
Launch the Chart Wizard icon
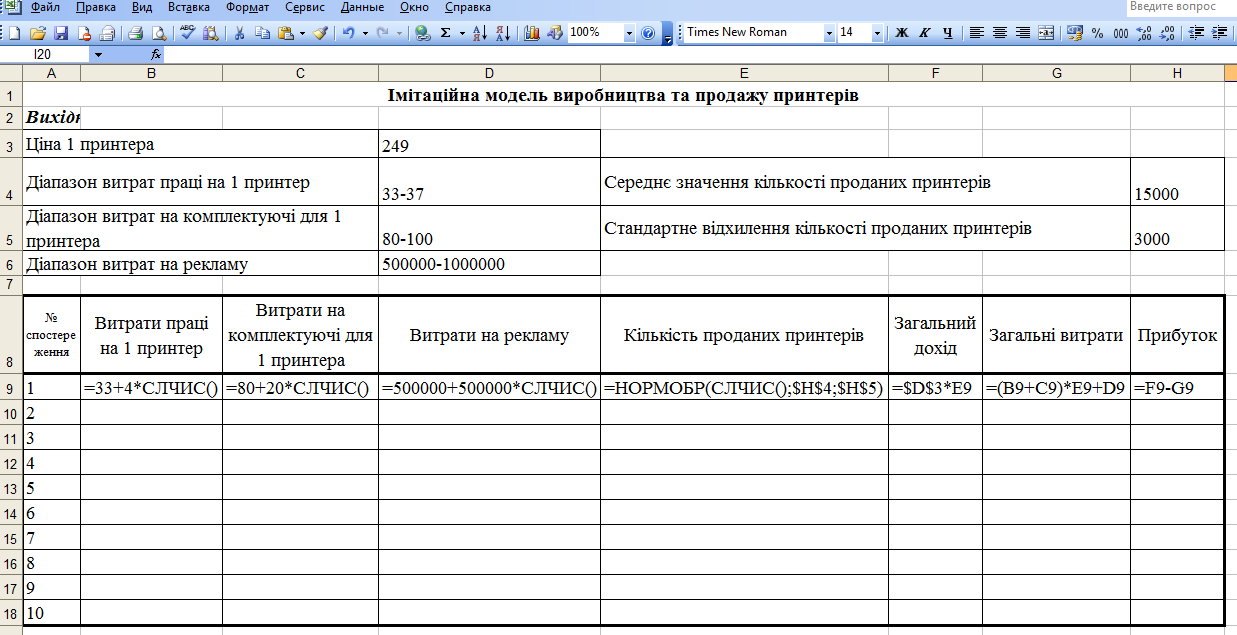(531, 32)
